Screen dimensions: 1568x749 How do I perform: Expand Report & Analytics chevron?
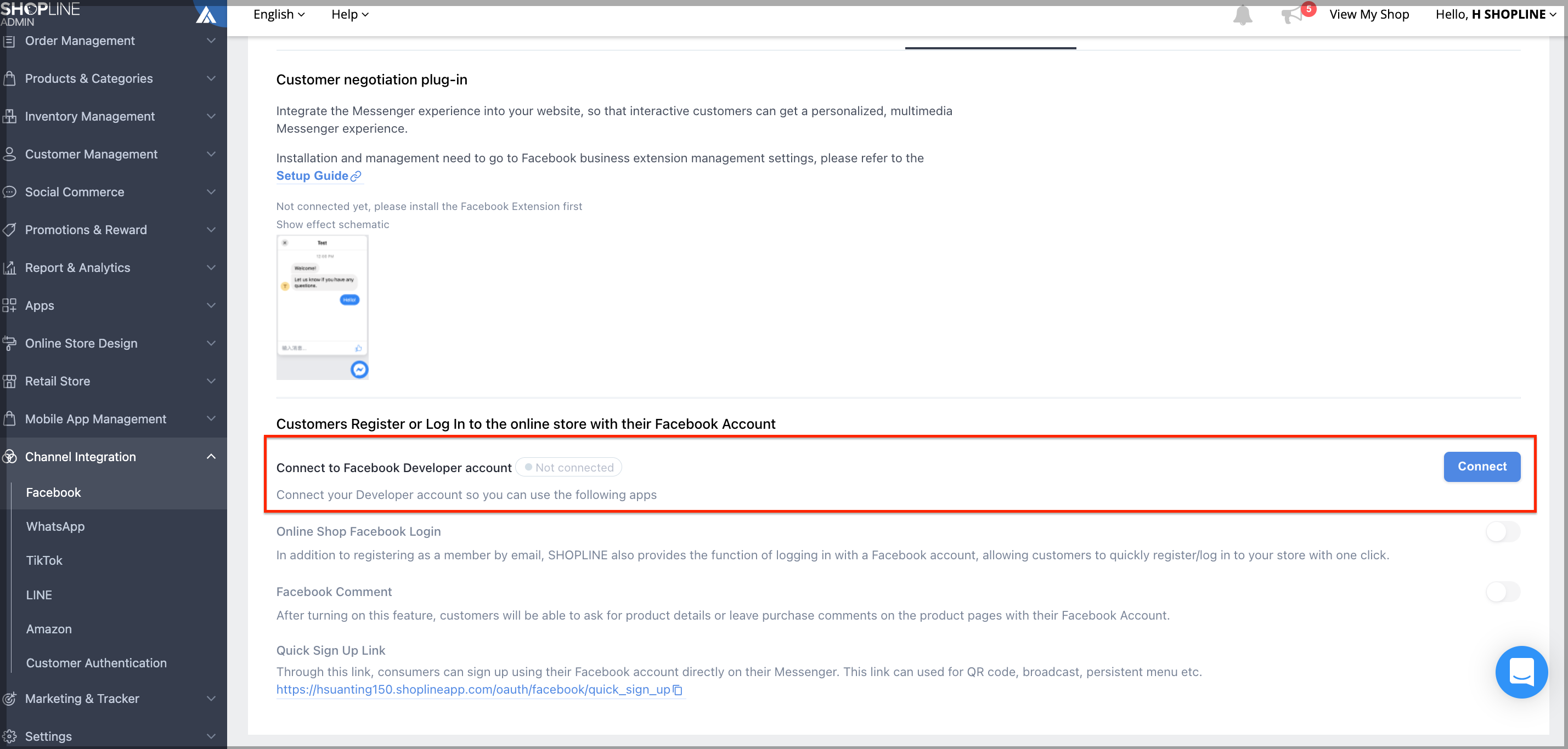(x=211, y=268)
